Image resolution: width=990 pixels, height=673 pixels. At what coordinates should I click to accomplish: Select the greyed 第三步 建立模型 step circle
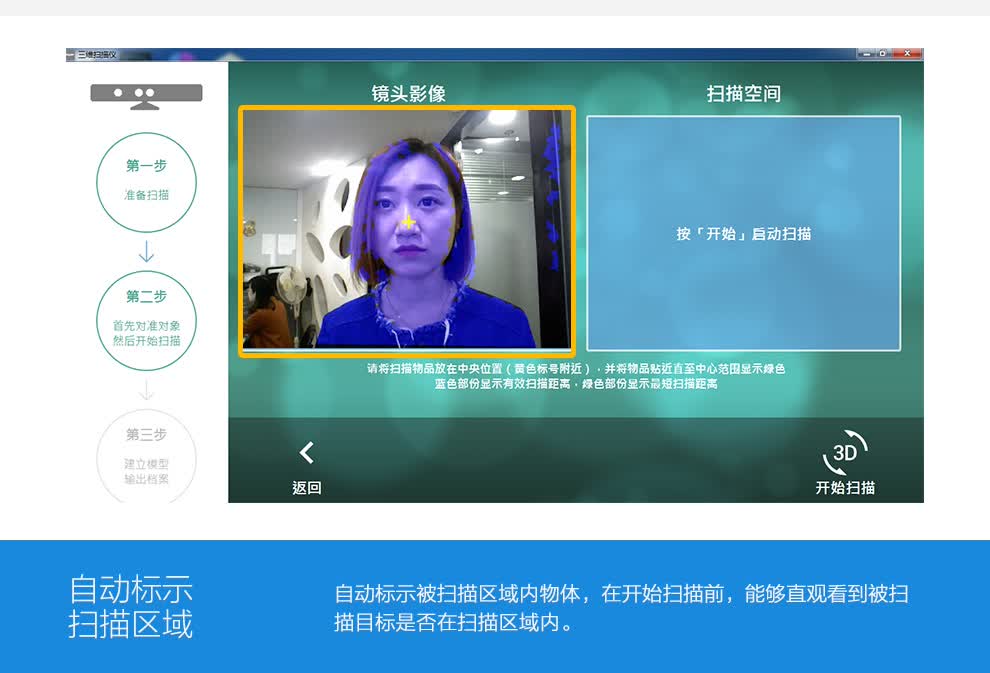click(146, 456)
